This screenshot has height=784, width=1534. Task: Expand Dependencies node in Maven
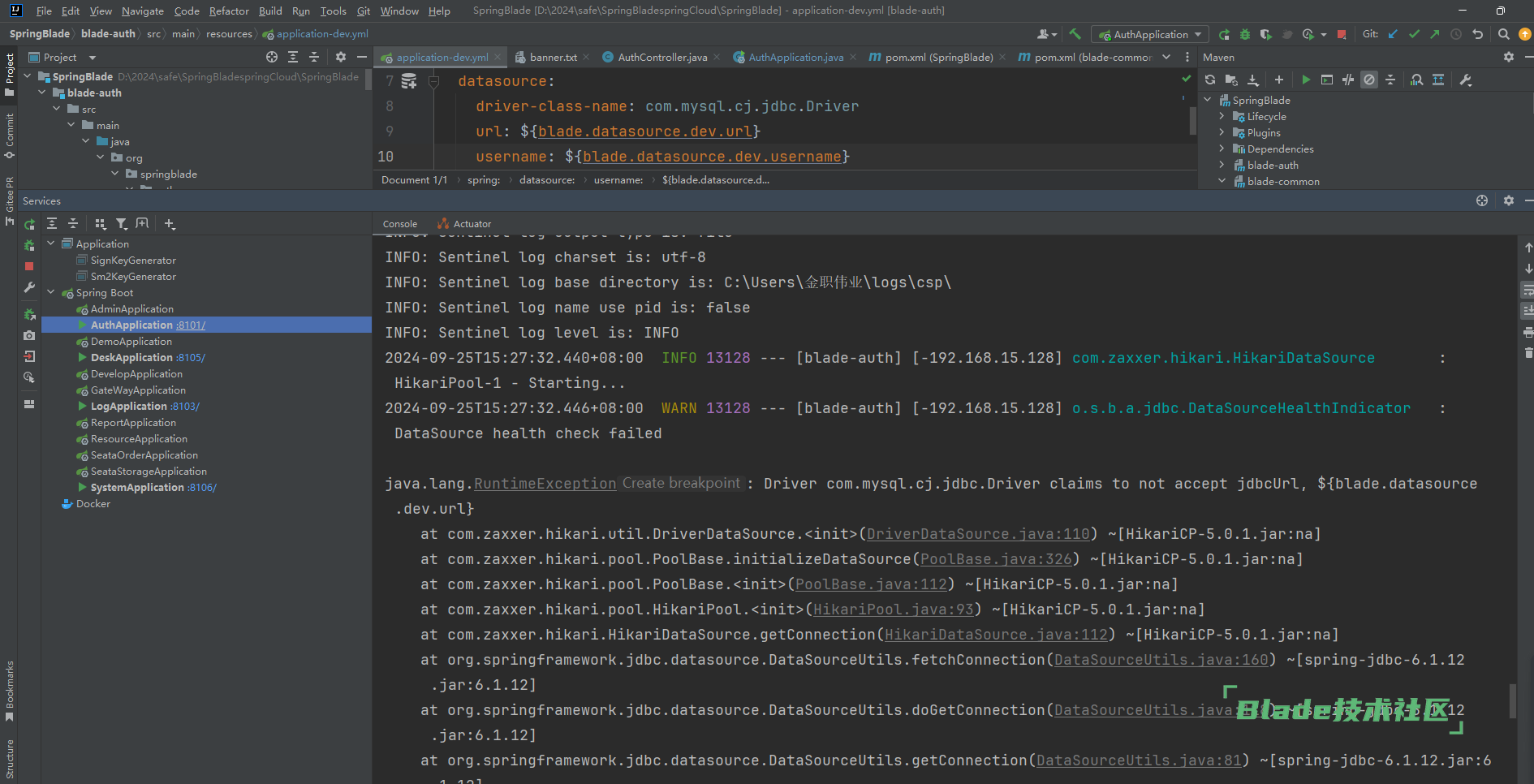1222,149
